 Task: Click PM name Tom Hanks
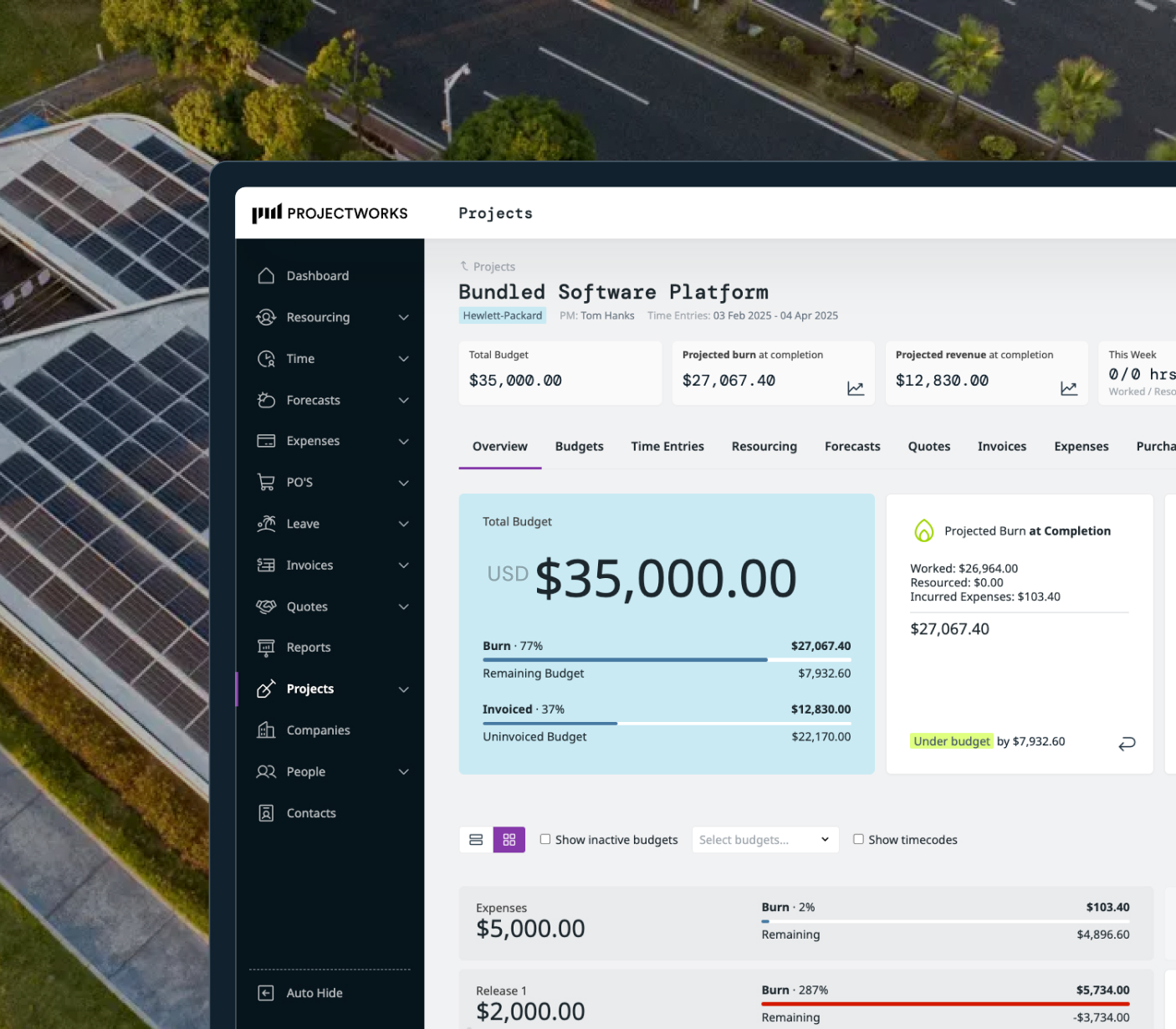pos(608,315)
